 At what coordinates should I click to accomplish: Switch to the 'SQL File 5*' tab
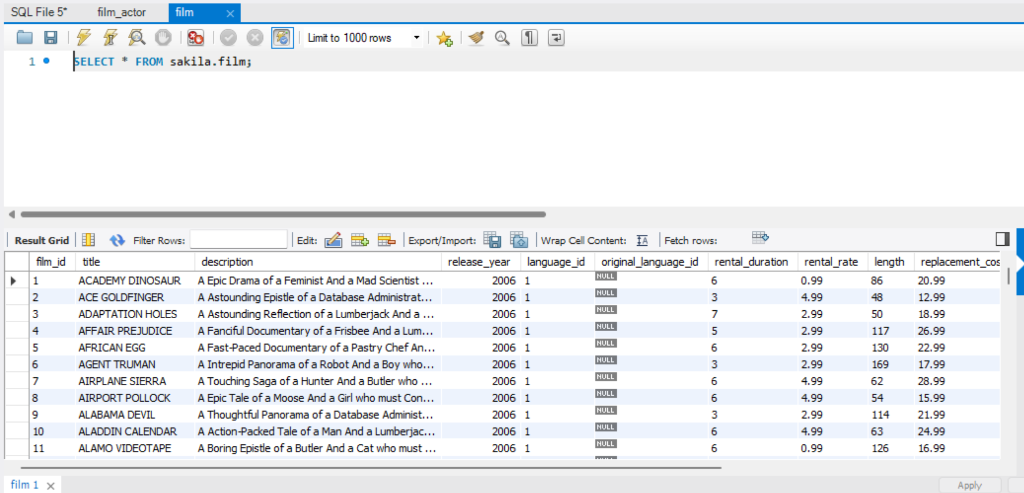39,12
